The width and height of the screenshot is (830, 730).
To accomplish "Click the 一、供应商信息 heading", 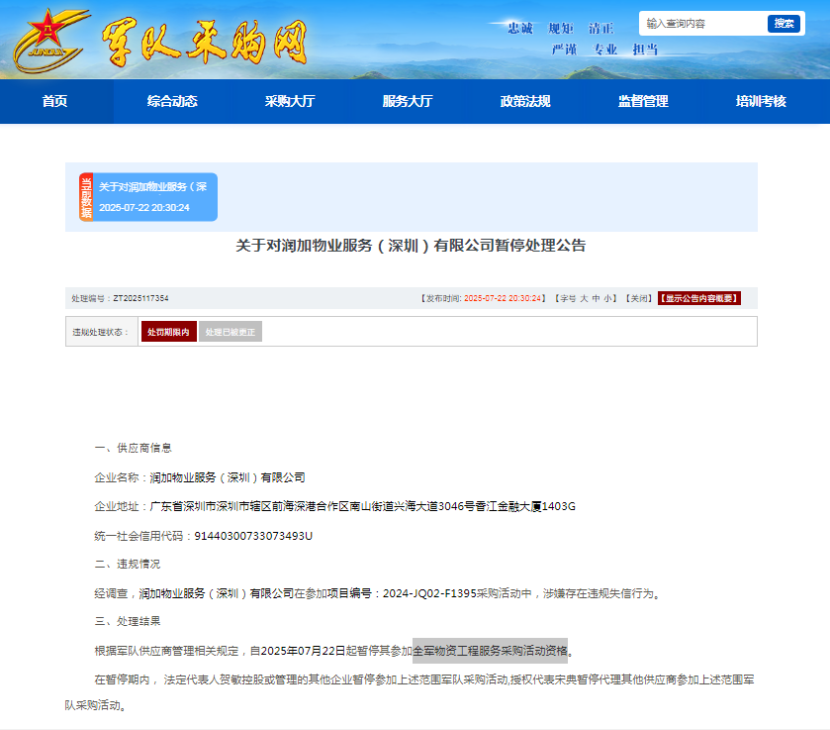I will point(133,448).
